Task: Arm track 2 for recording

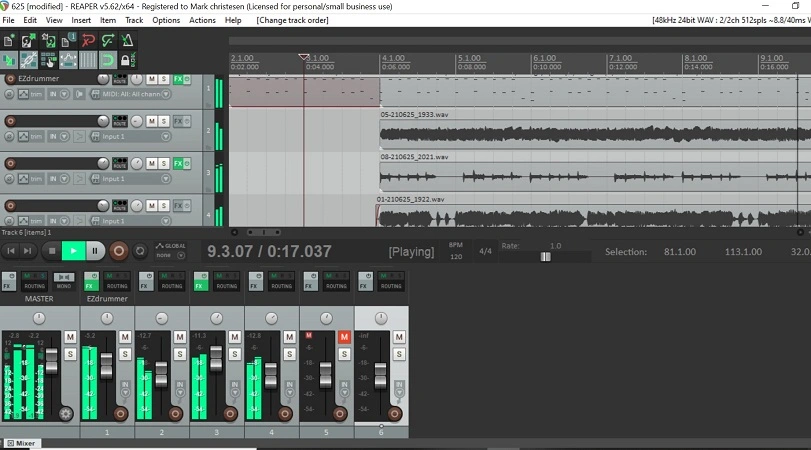Action: point(10,121)
